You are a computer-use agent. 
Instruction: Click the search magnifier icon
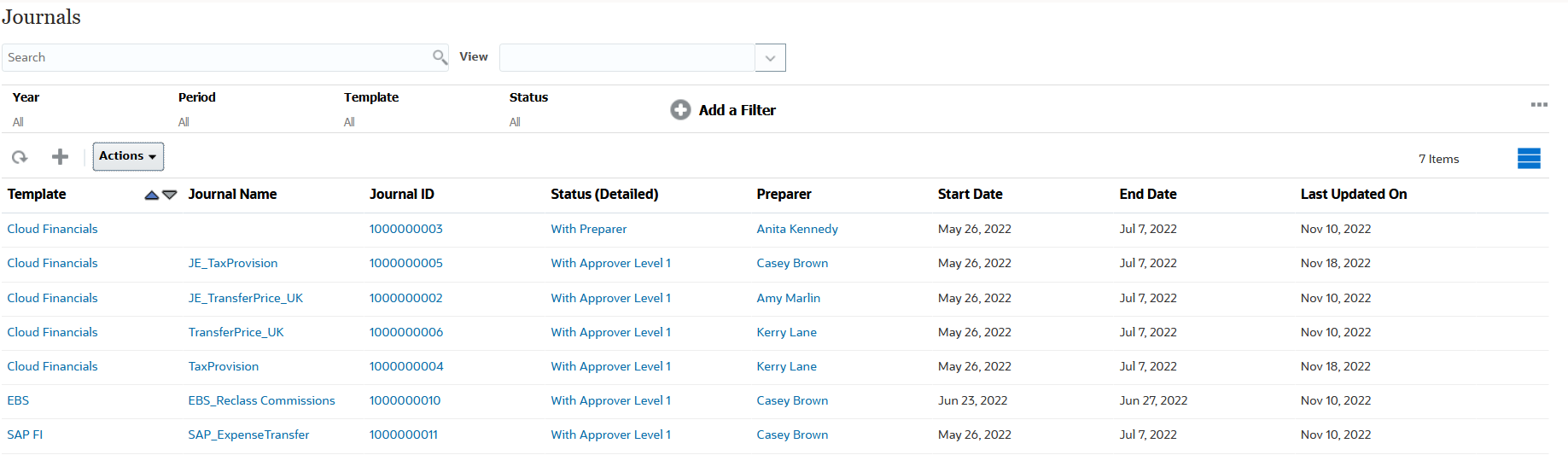click(440, 57)
